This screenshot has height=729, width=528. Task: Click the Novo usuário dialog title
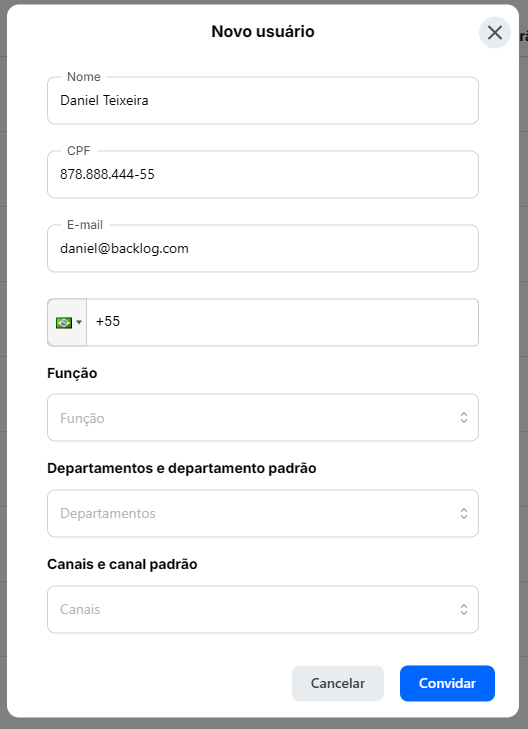pos(263,32)
